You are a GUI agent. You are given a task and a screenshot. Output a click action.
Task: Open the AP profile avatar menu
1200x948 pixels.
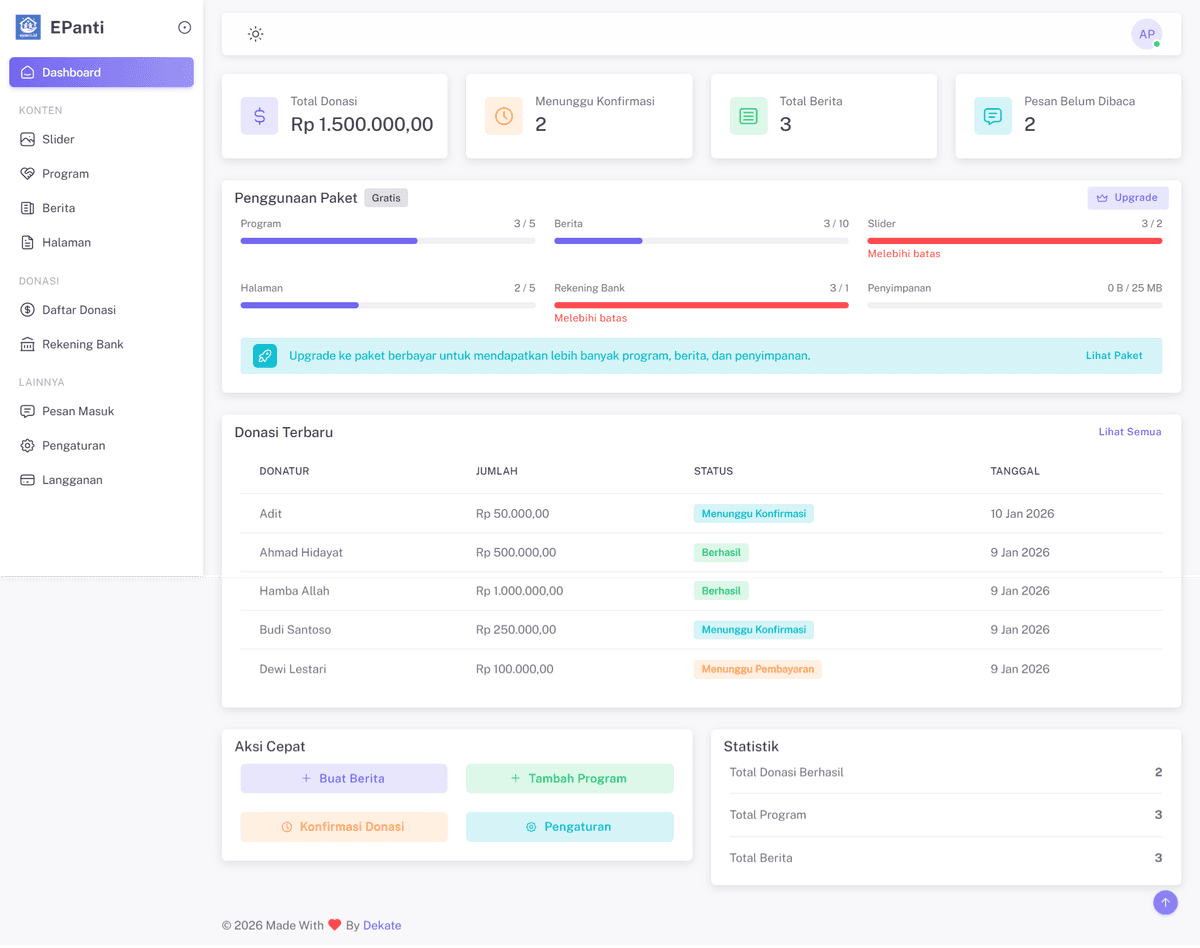[x=1146, y=34]
